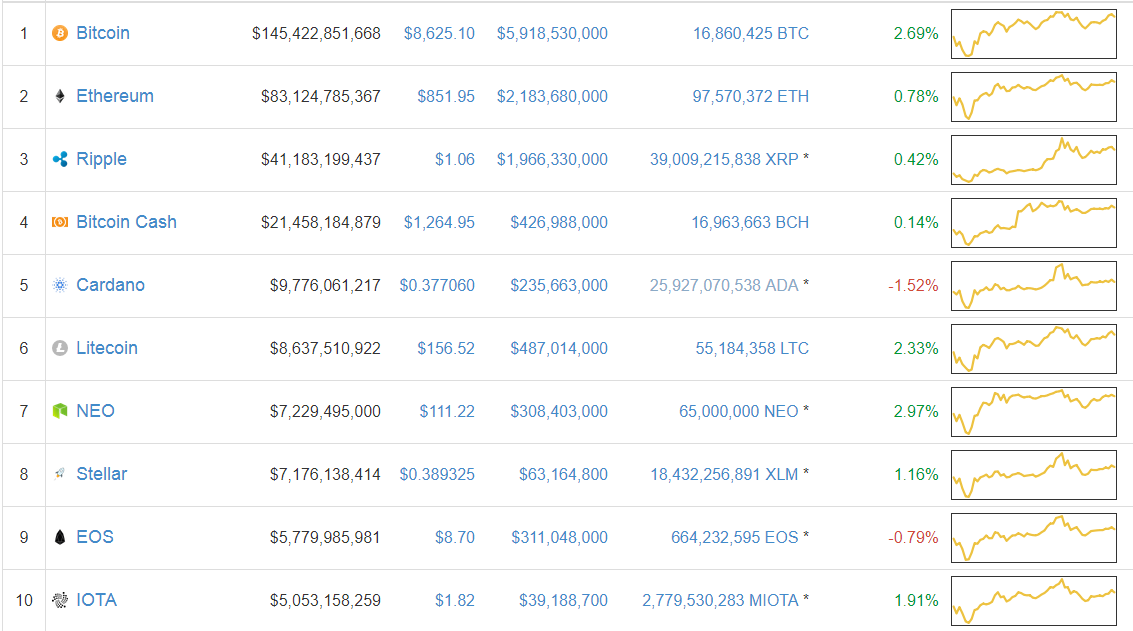Click EOS volume $311,048,000
Viewport: 1133px width, 631px height.
pyautogui.click(x=560, y=536)
